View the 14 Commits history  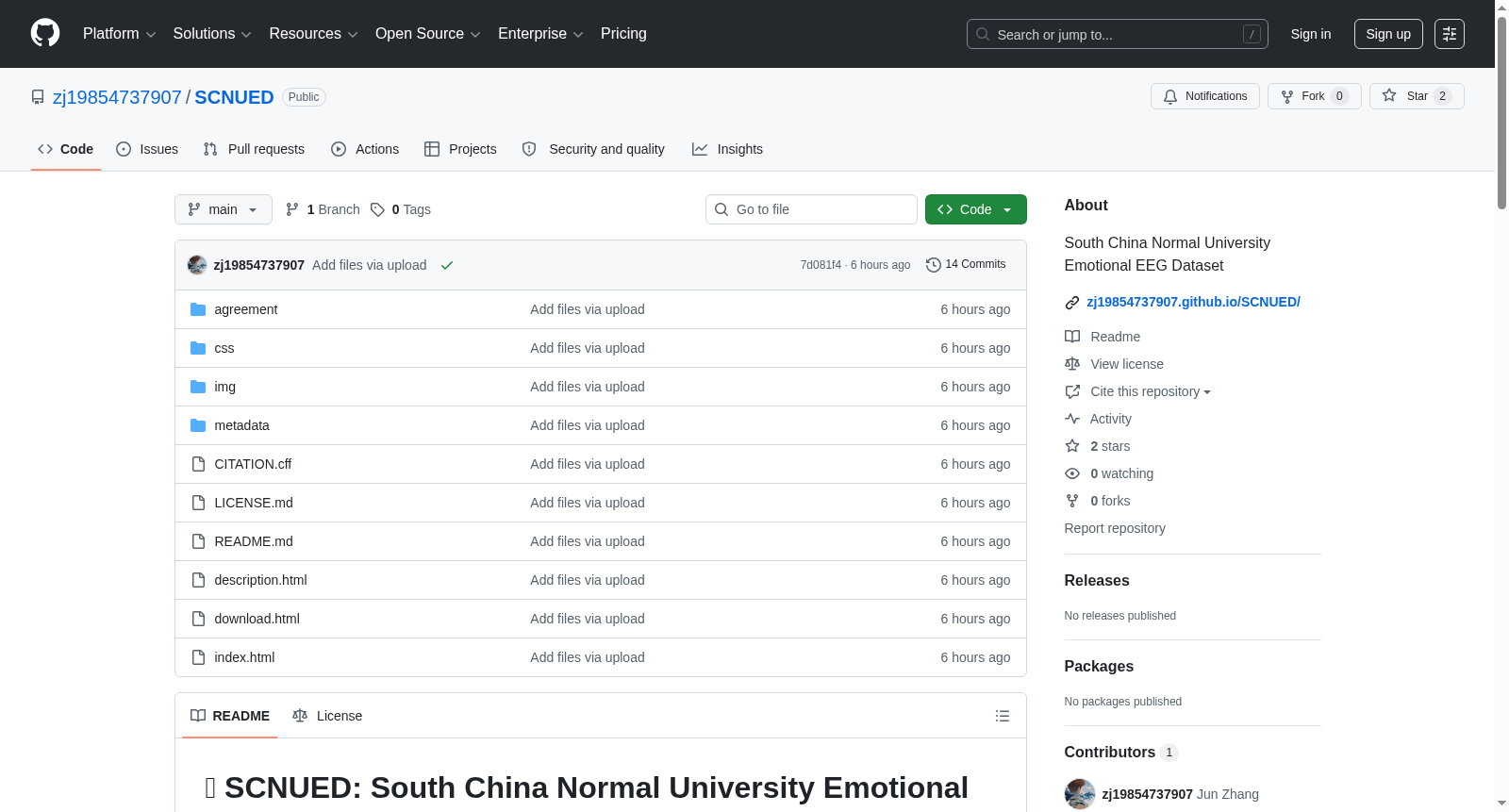(966, 264)
